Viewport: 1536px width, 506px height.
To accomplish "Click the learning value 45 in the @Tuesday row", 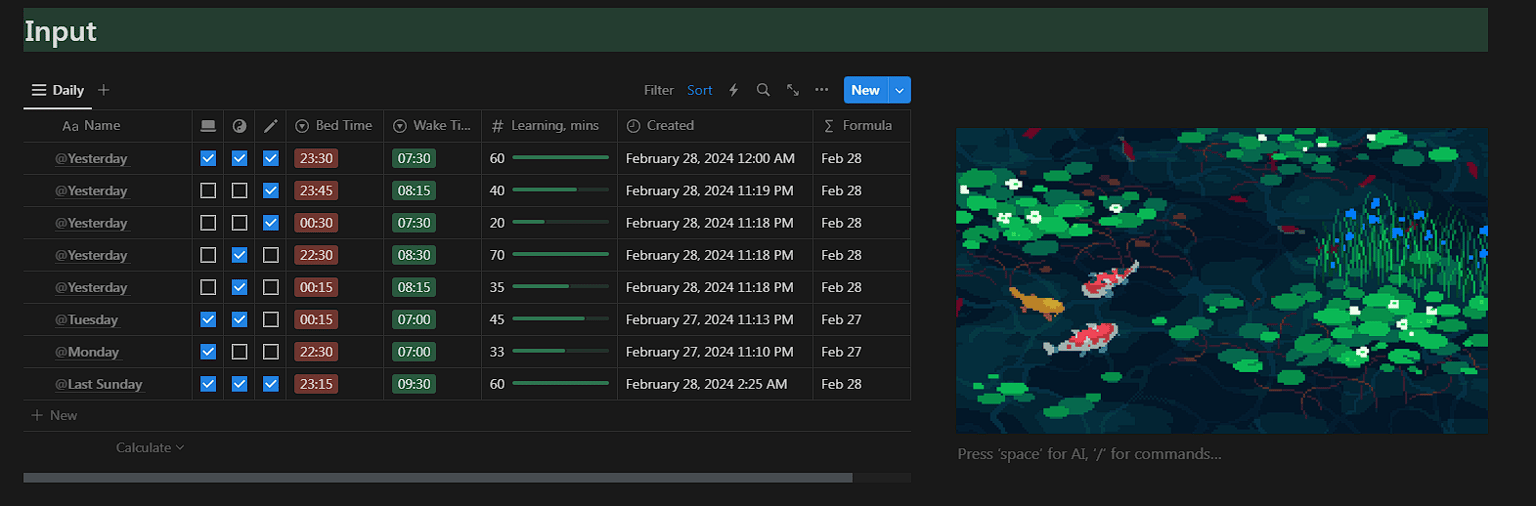I will pos(497,319).
